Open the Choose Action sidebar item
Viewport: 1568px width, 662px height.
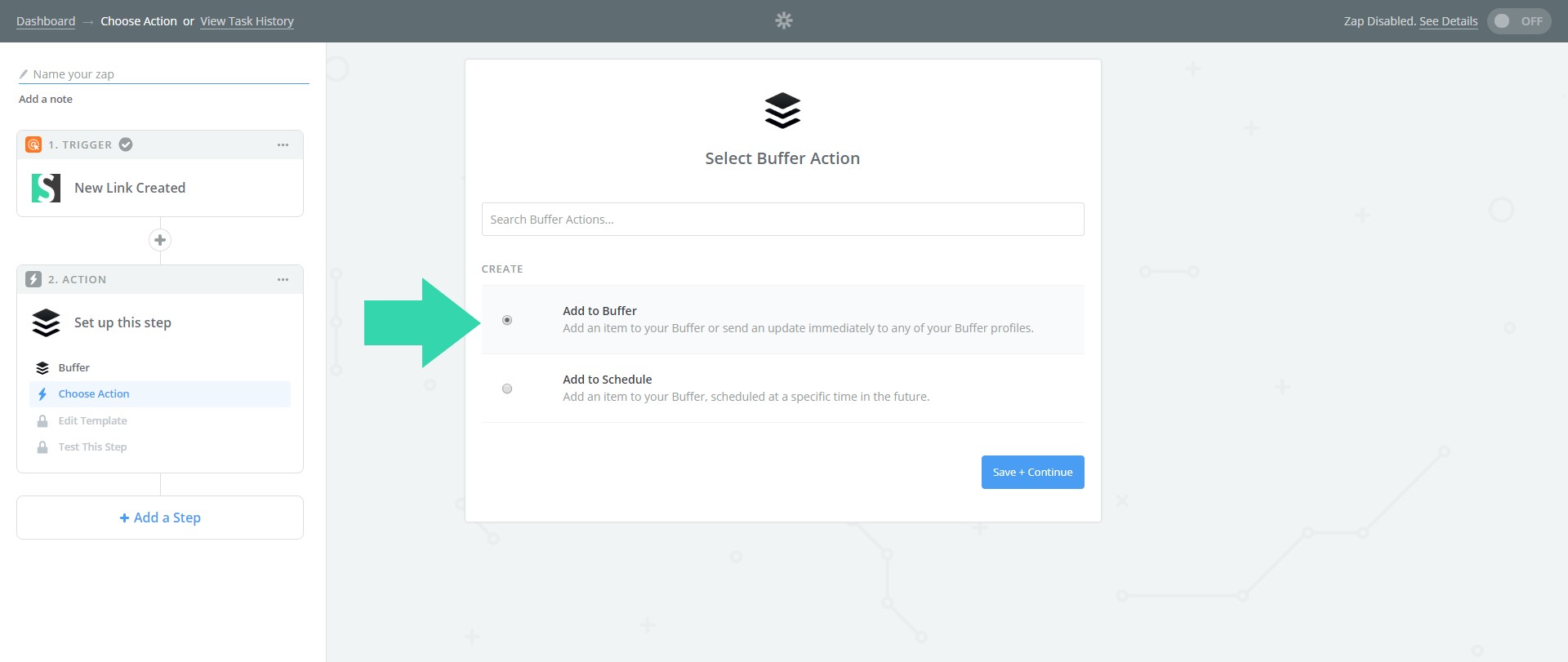point(94,394)
